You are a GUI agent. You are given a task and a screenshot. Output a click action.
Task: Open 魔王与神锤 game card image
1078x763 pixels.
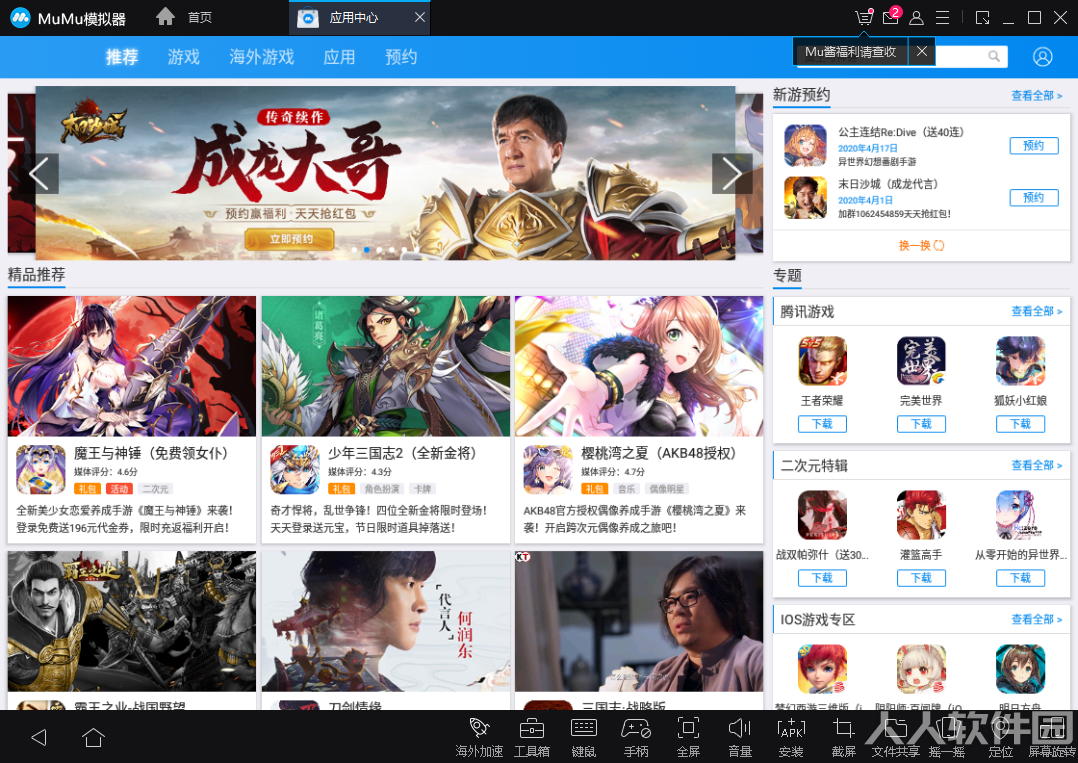point(131,366)
